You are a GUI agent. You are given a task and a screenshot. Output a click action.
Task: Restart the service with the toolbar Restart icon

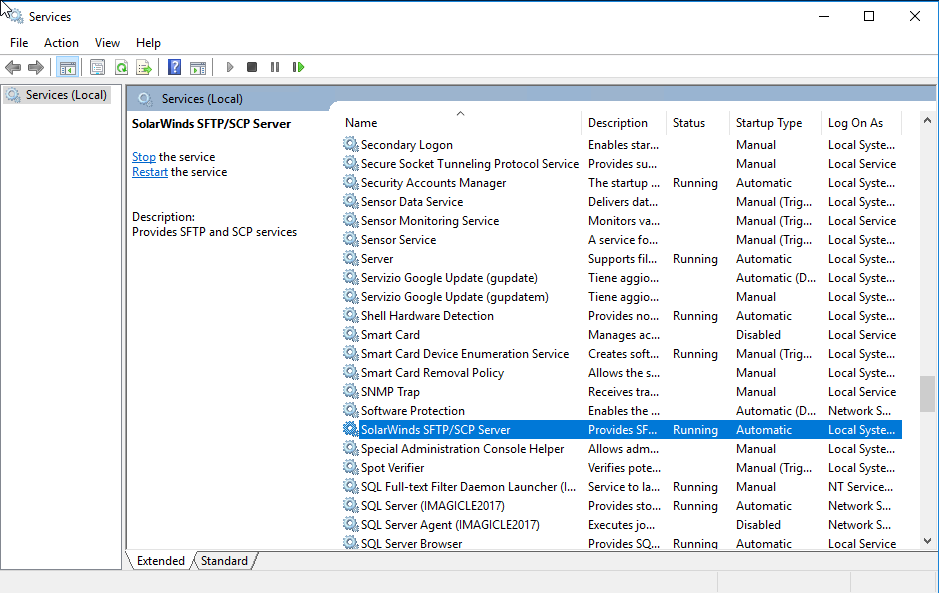click(x=298, y=67)
